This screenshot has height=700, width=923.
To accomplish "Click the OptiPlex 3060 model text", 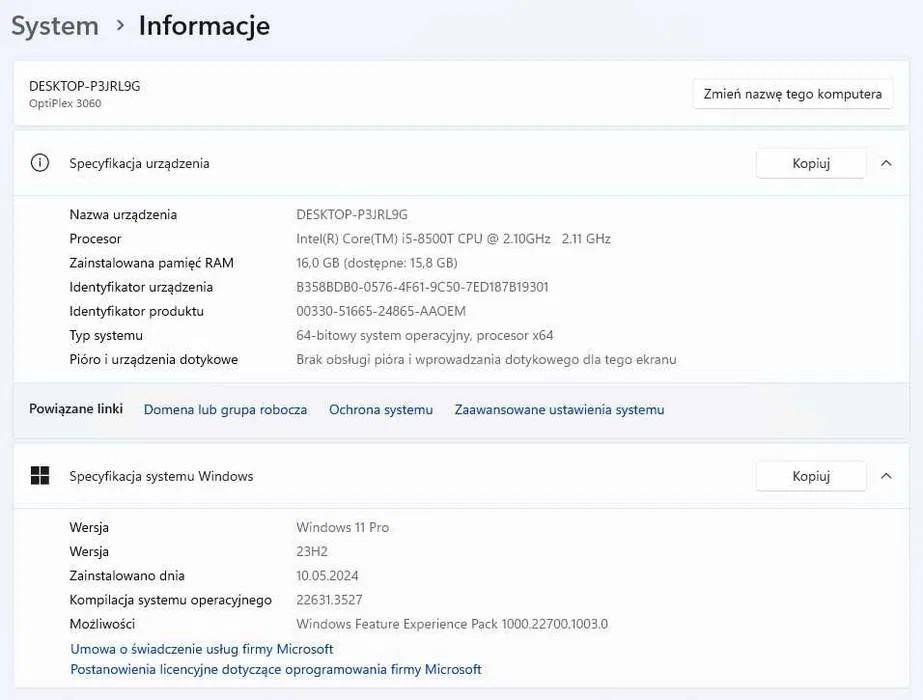I will coord(65,103).
